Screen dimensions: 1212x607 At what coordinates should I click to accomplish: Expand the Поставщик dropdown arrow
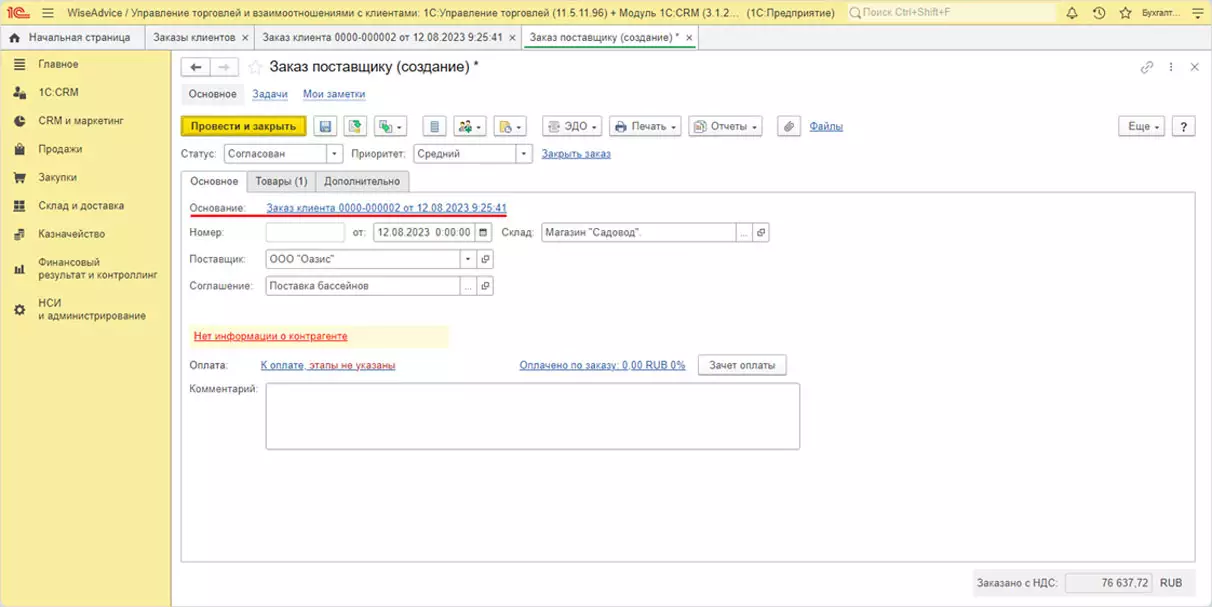[467, 259]
